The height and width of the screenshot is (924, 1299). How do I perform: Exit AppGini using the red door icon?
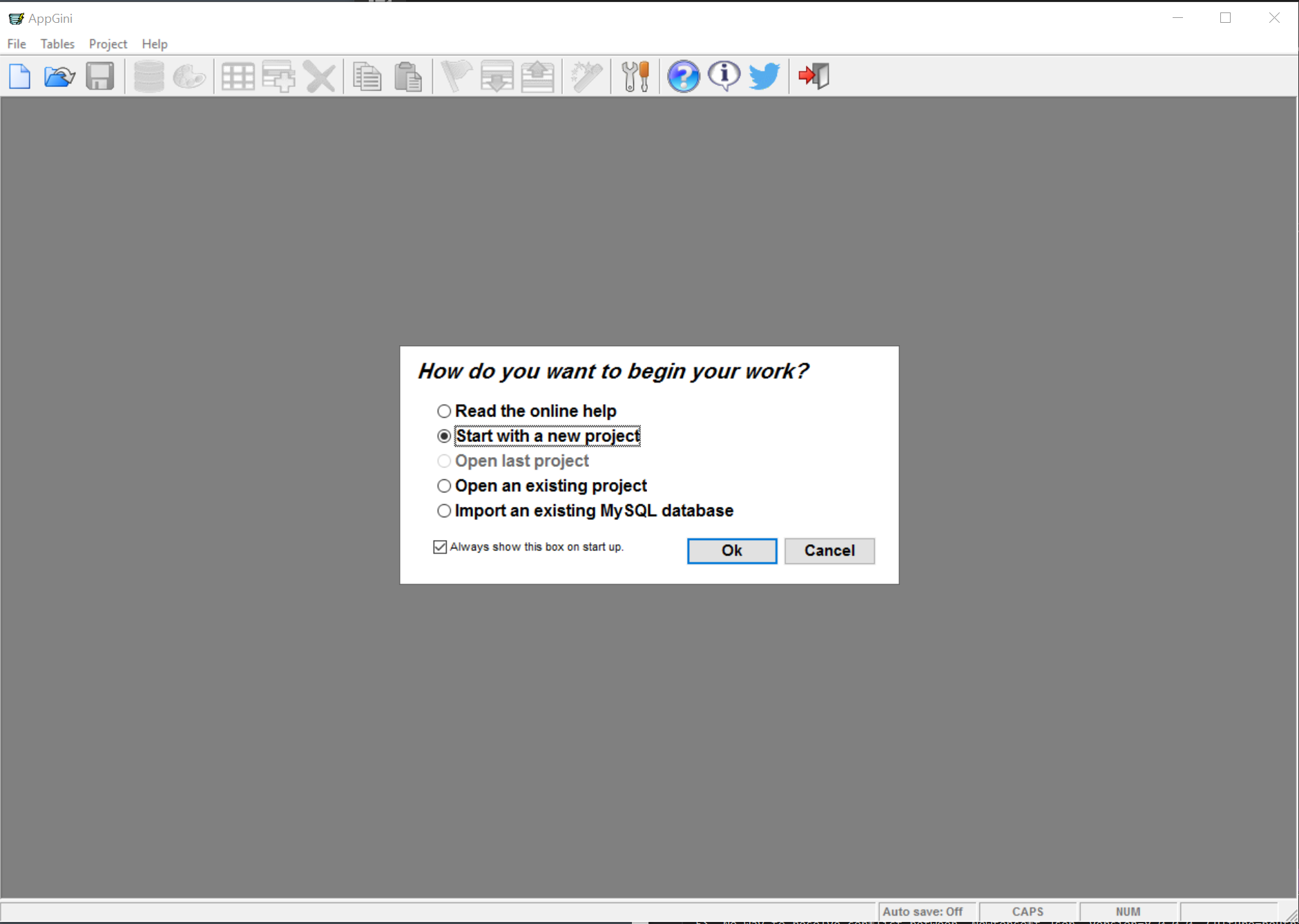point(813,76)
